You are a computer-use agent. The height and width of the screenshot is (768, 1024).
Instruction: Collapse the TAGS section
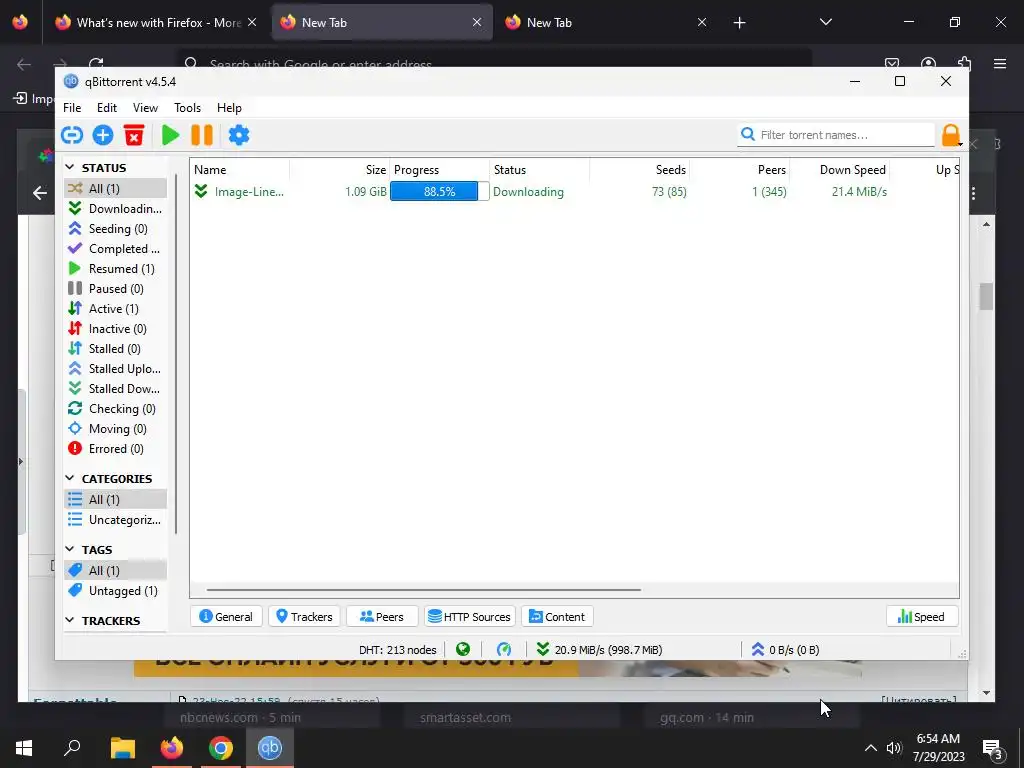pos(70,550)
